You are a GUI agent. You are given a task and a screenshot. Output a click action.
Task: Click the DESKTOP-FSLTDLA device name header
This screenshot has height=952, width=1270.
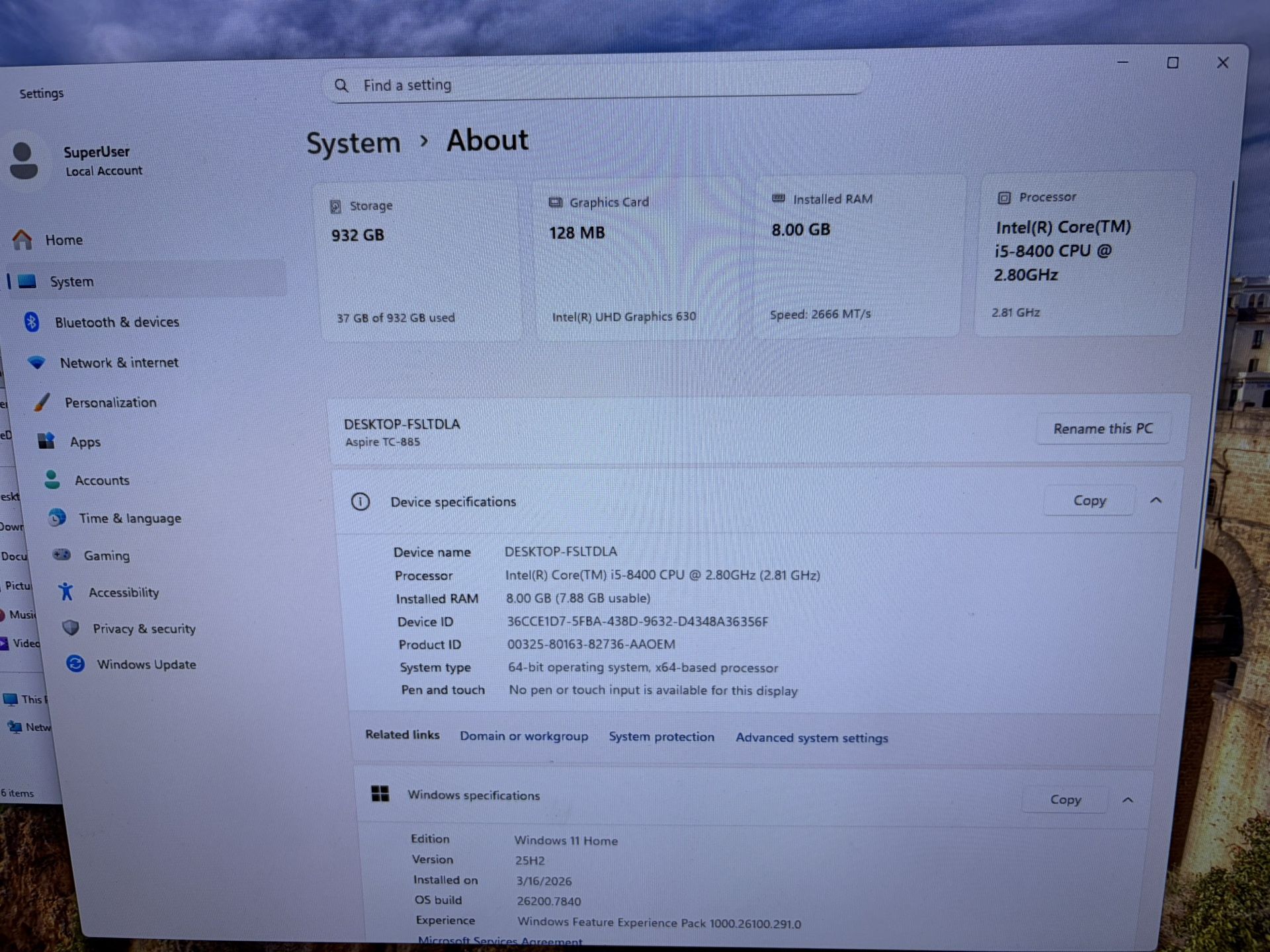[x=402, y=424]
